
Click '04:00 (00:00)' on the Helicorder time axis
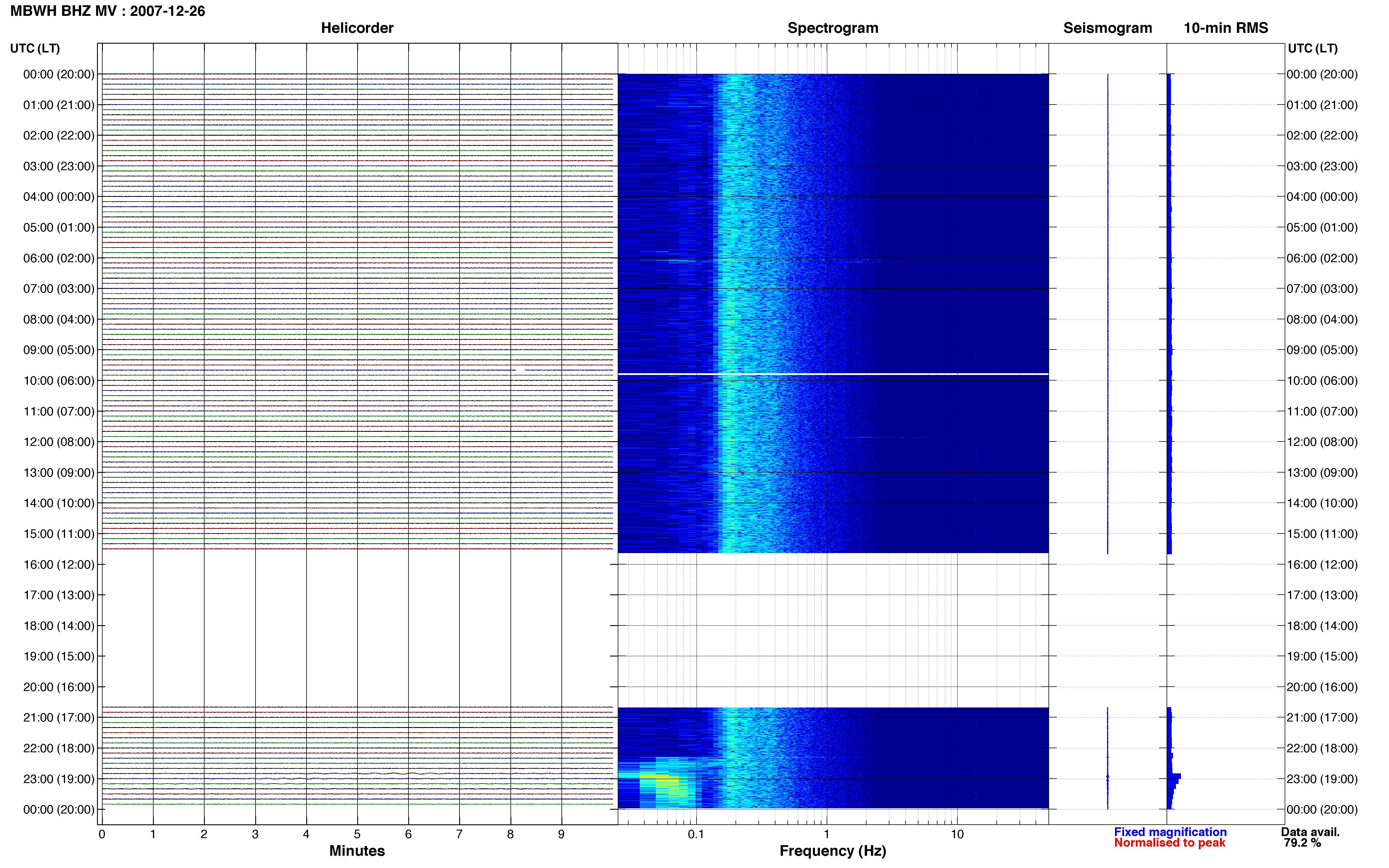pos(59,197)
